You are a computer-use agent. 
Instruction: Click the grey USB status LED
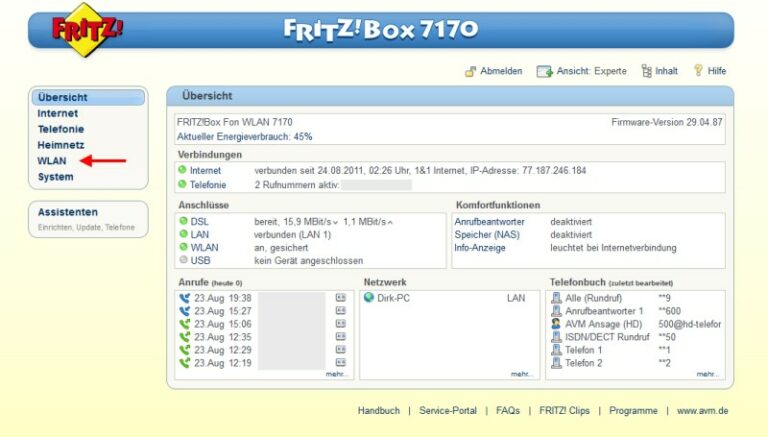tap(184, 260)
